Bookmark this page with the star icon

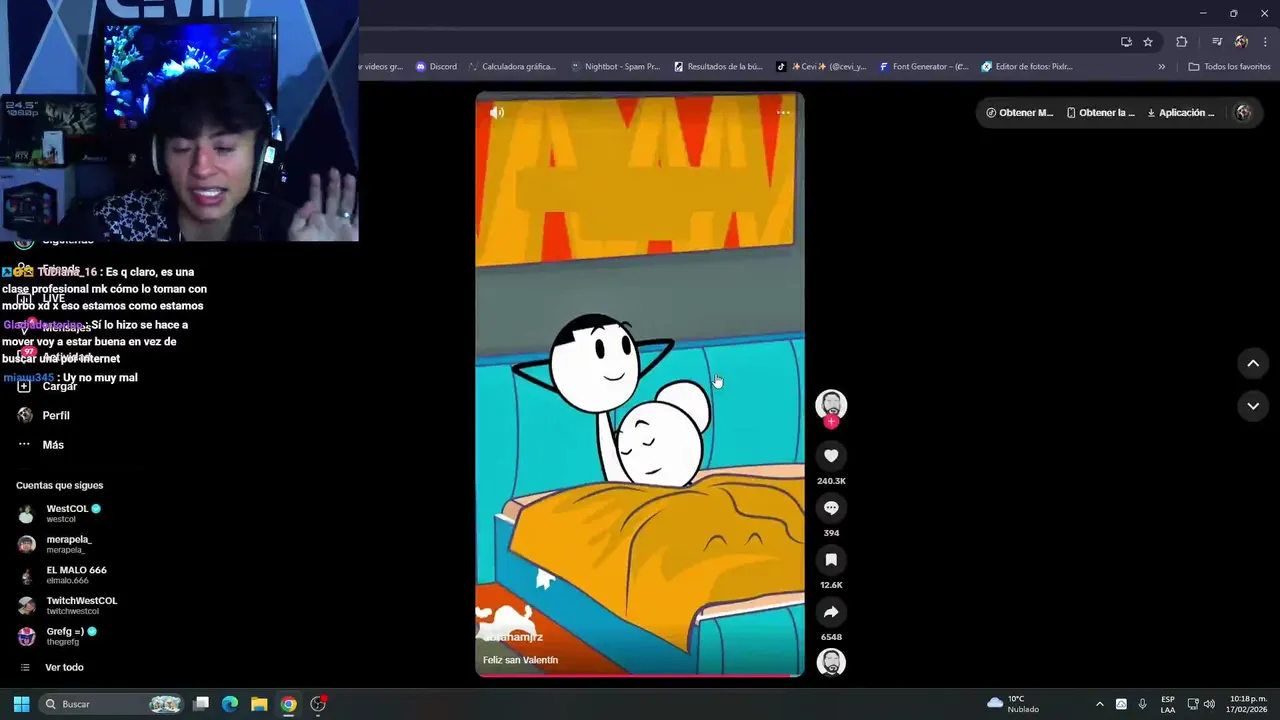click(1148, 42)
